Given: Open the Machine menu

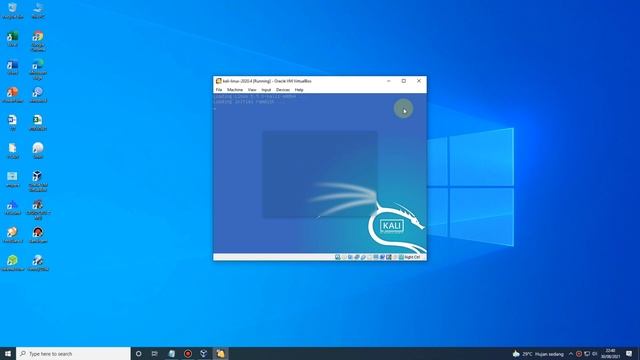Looking at the screenshot, I should tap(235, 89).
